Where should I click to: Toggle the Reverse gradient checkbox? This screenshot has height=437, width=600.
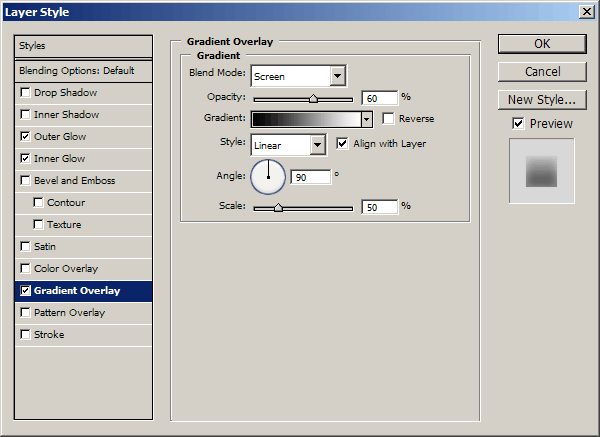pos(389,119)
